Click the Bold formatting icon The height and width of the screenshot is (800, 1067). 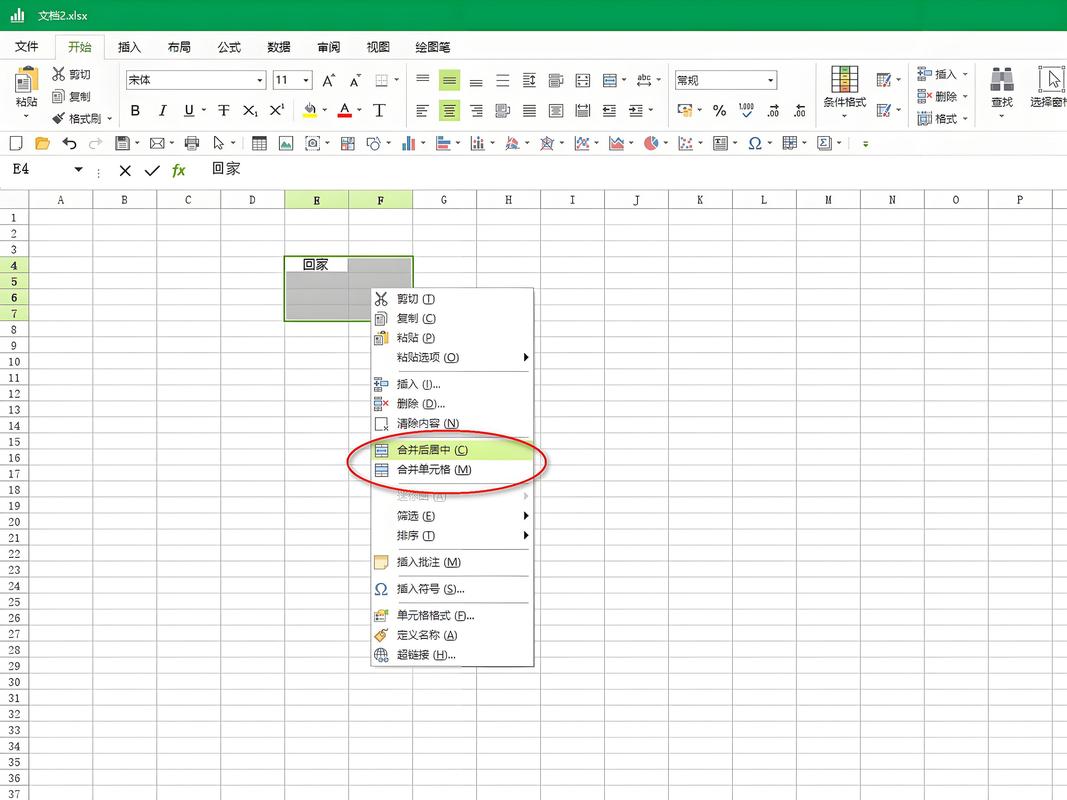[136, 111]
